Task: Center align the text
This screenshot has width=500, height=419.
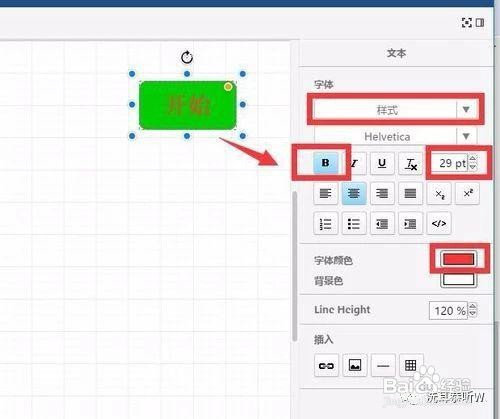Action: 354,193
